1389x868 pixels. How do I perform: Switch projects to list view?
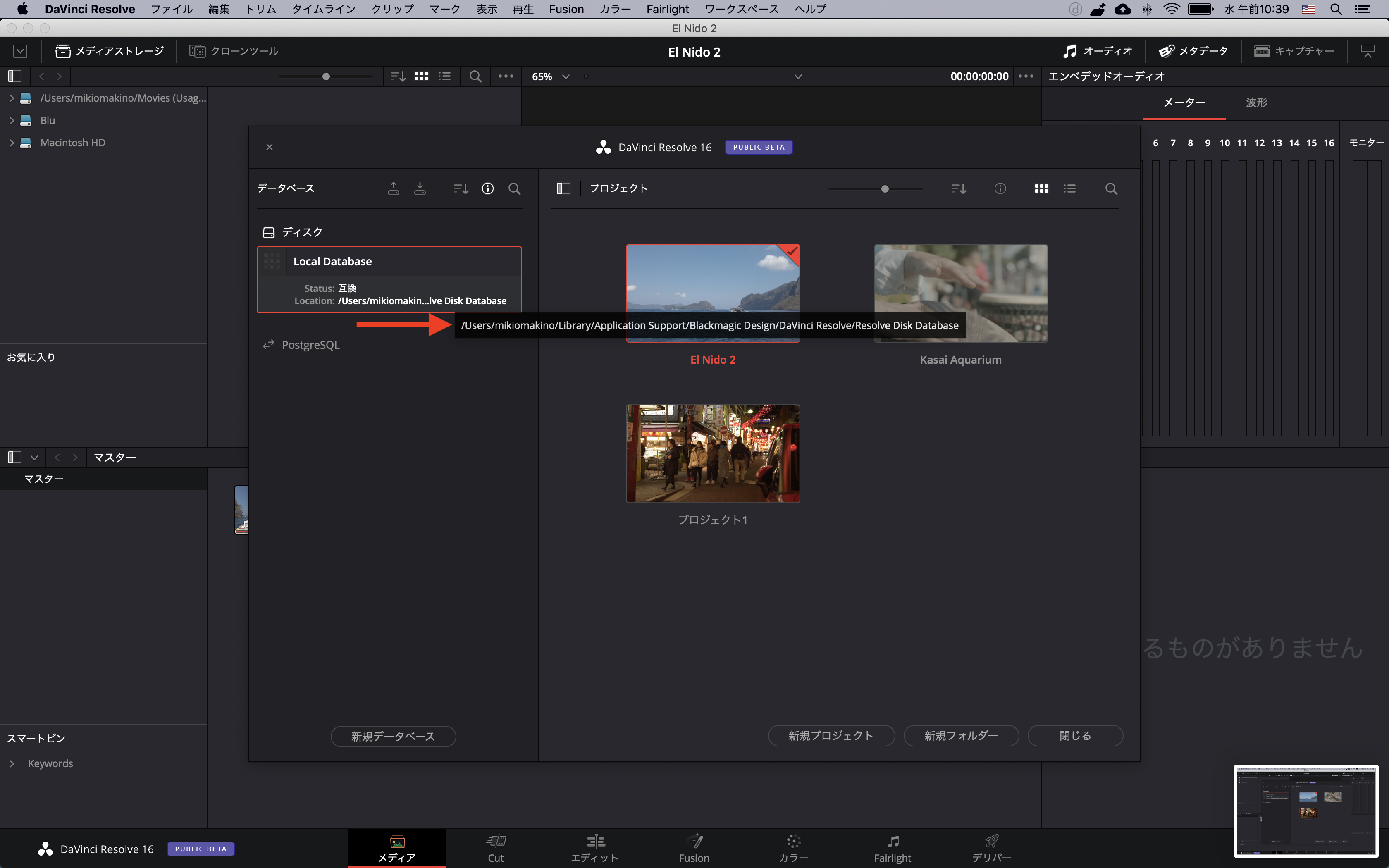point(1069,188)
